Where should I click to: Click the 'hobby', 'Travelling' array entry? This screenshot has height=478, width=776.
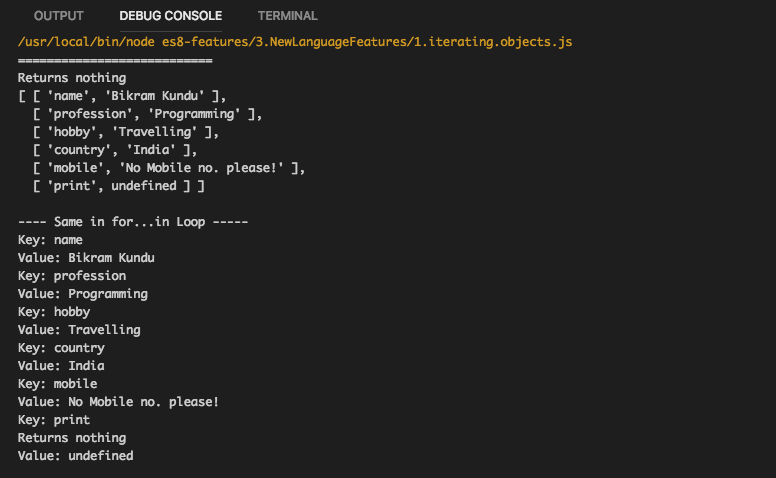(x=125, y=132)
